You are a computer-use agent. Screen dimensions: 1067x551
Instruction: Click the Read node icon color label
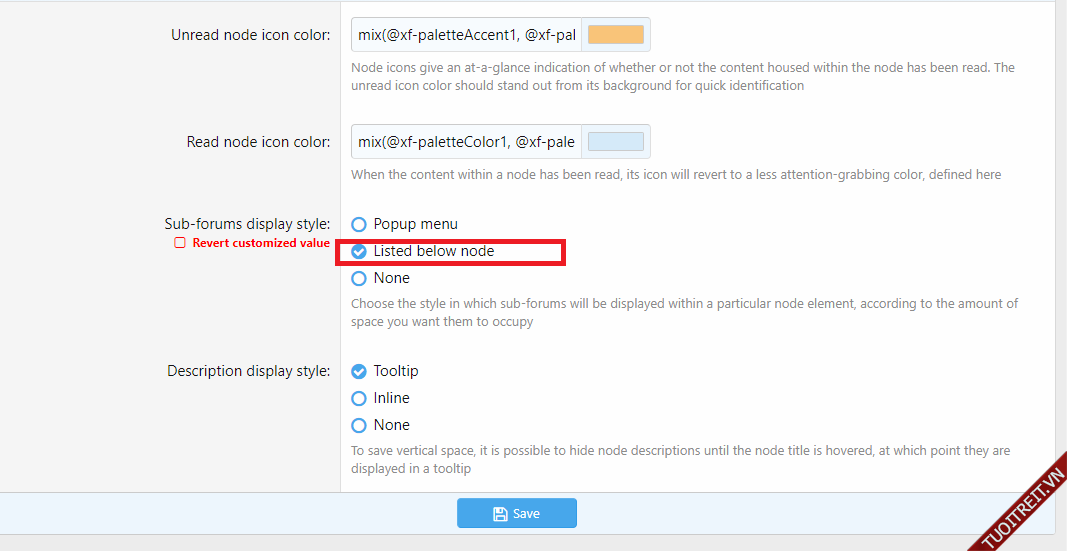pyautogui.click(x=258, y=142)
